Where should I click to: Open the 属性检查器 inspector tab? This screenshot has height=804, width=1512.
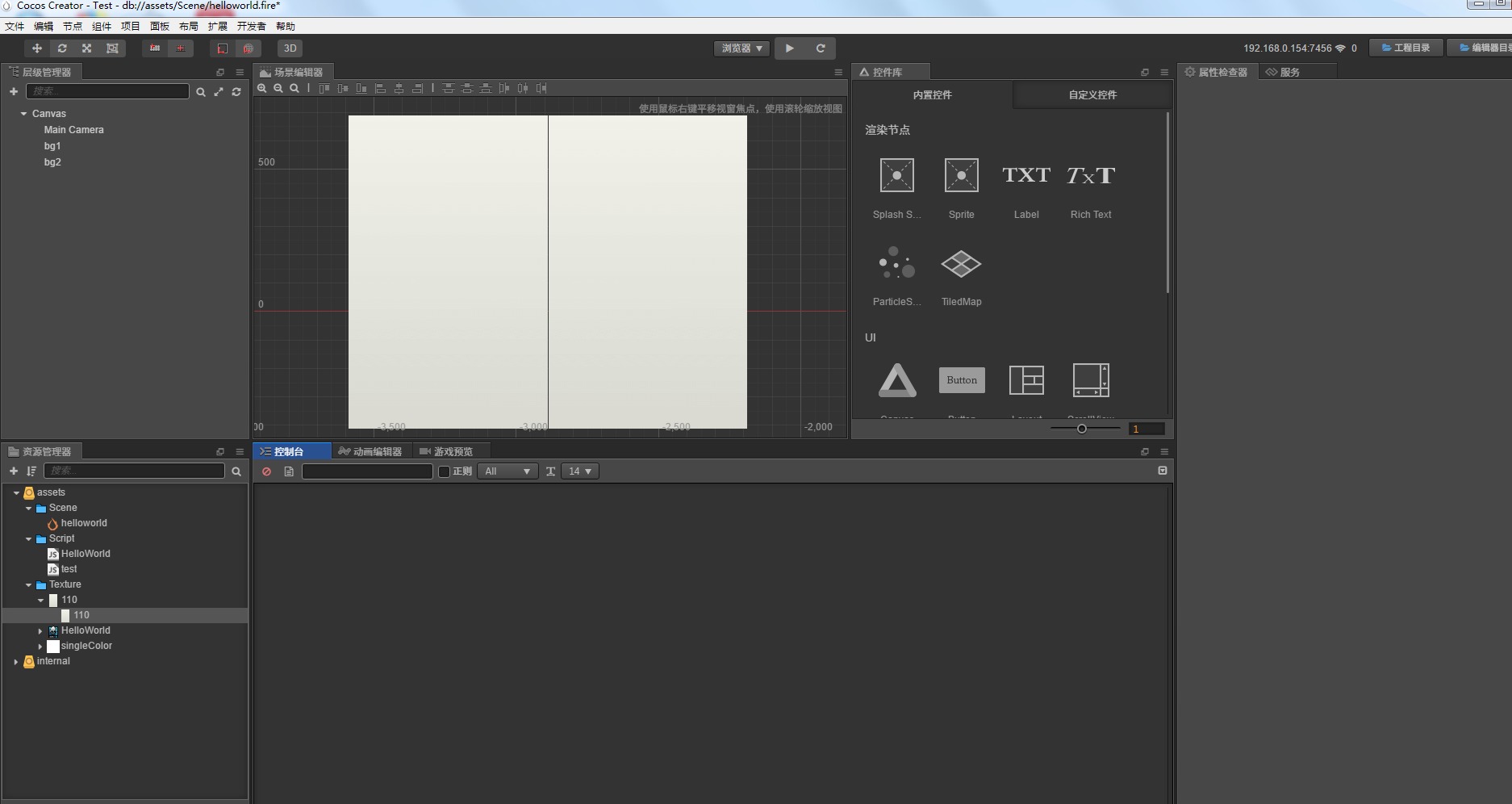pyautogui.click(x=1216, y=72)
